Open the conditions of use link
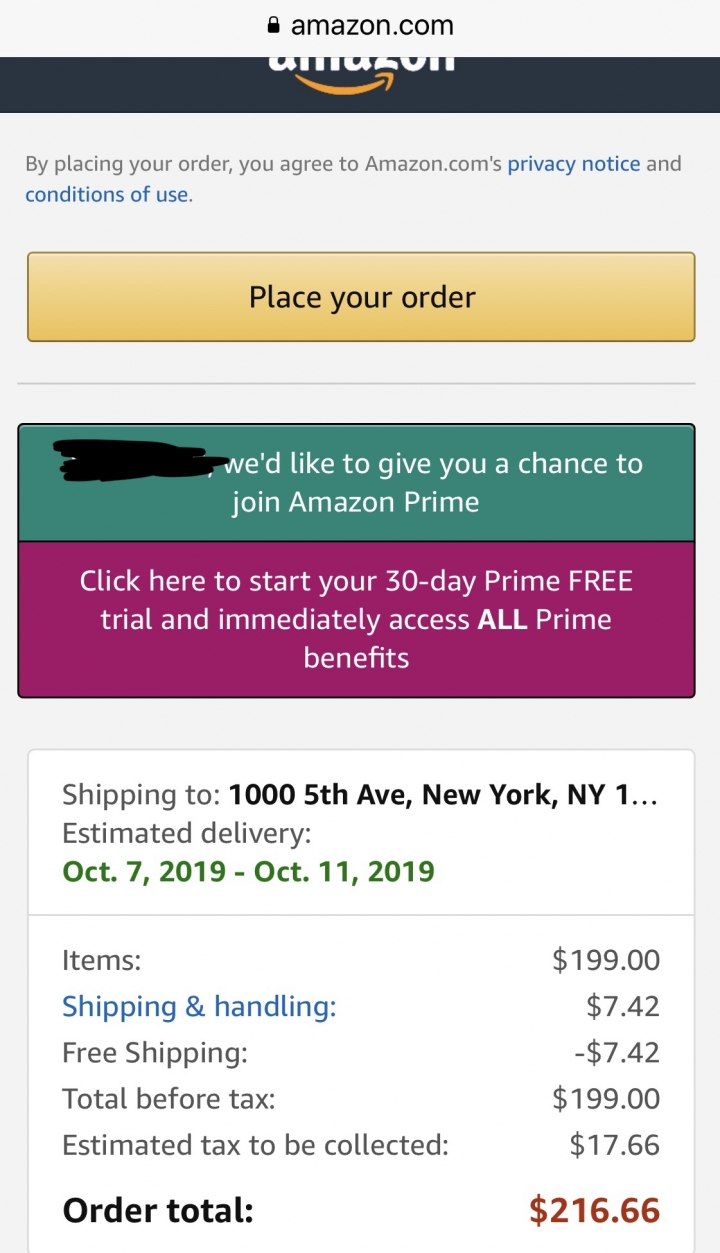Viewport: 720px width, 1253px height. pos(106,195)
